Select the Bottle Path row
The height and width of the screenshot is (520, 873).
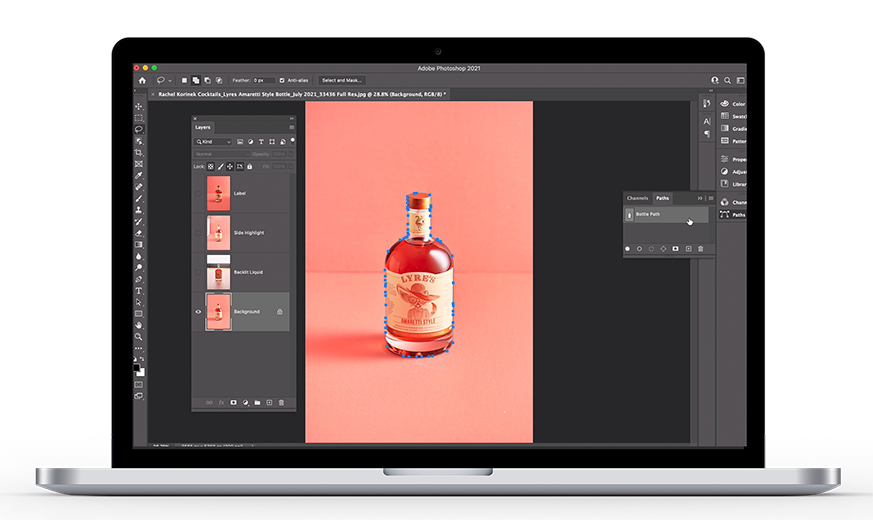click(x=666, y=214)
